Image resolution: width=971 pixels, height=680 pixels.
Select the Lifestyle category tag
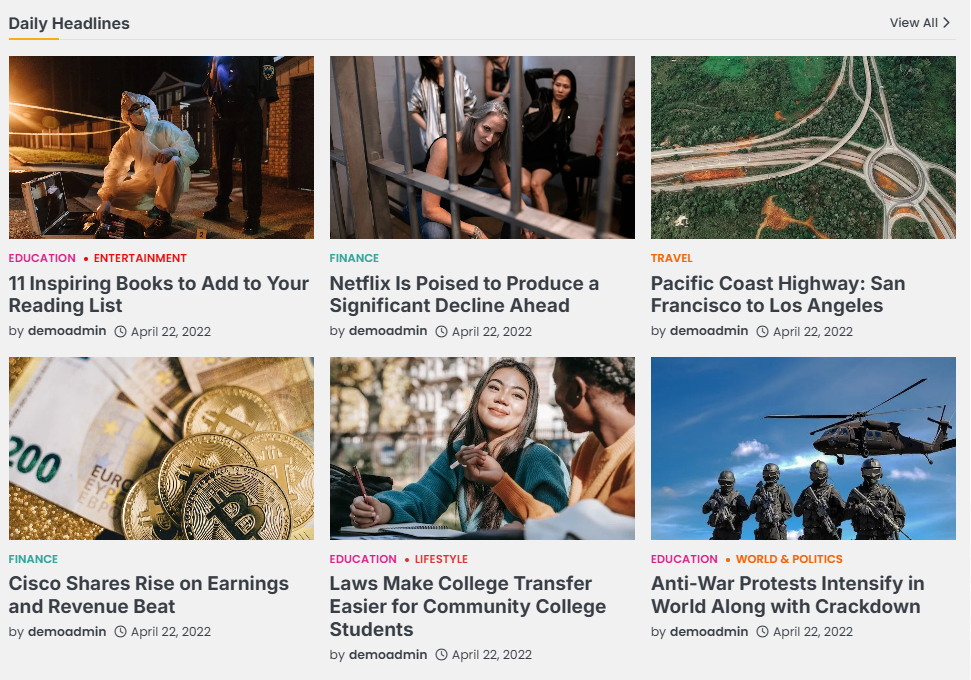click(441, 559)
